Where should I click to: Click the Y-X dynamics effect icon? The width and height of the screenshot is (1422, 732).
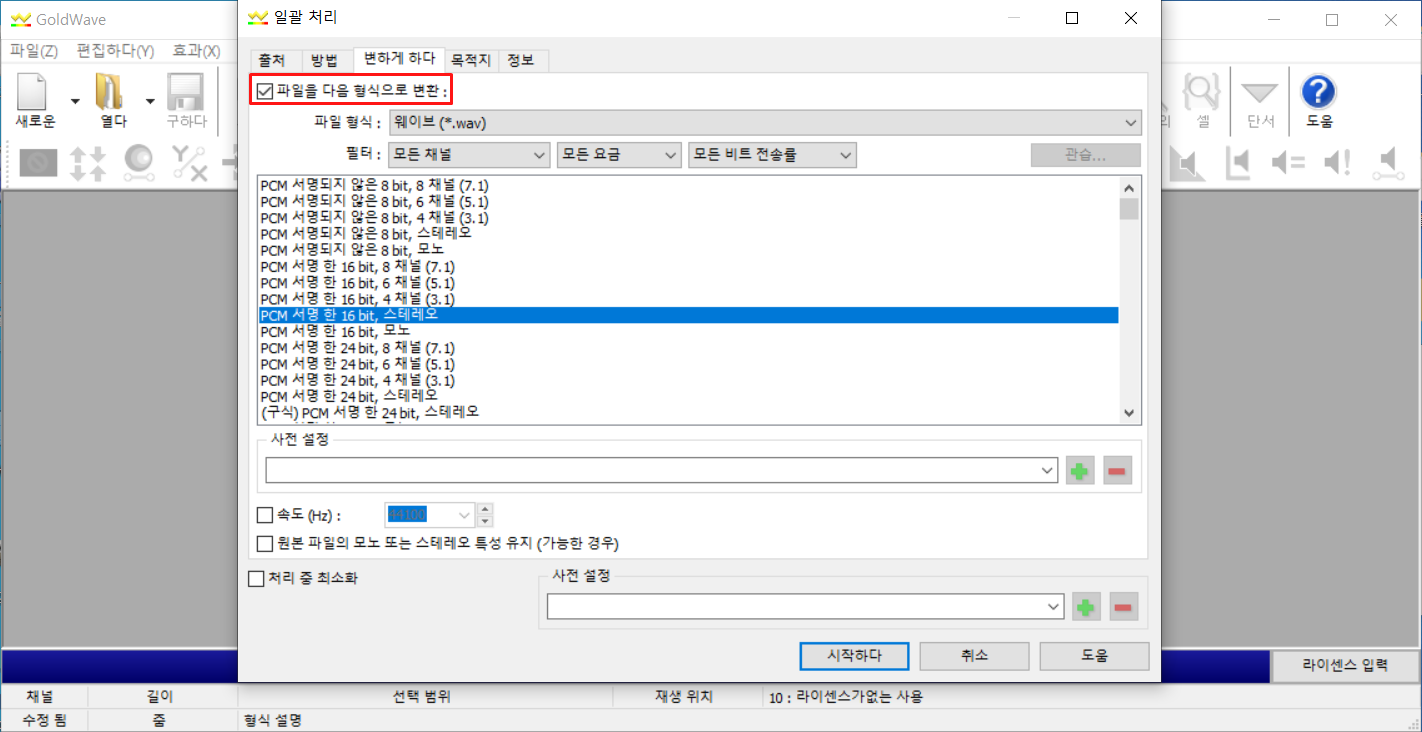pyautogui.click(x=189, y=162)
